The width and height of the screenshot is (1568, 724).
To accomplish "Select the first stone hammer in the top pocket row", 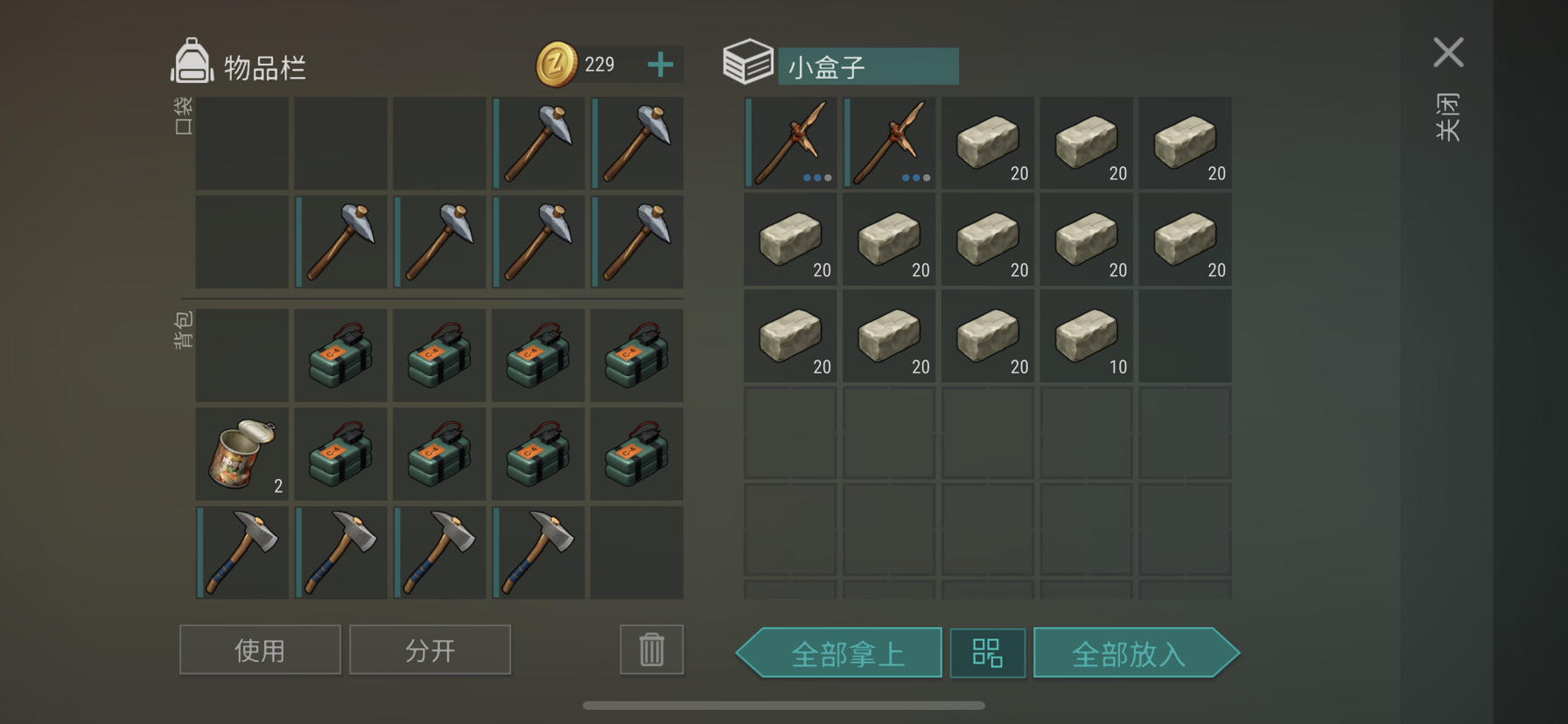I will pos(538,143).
